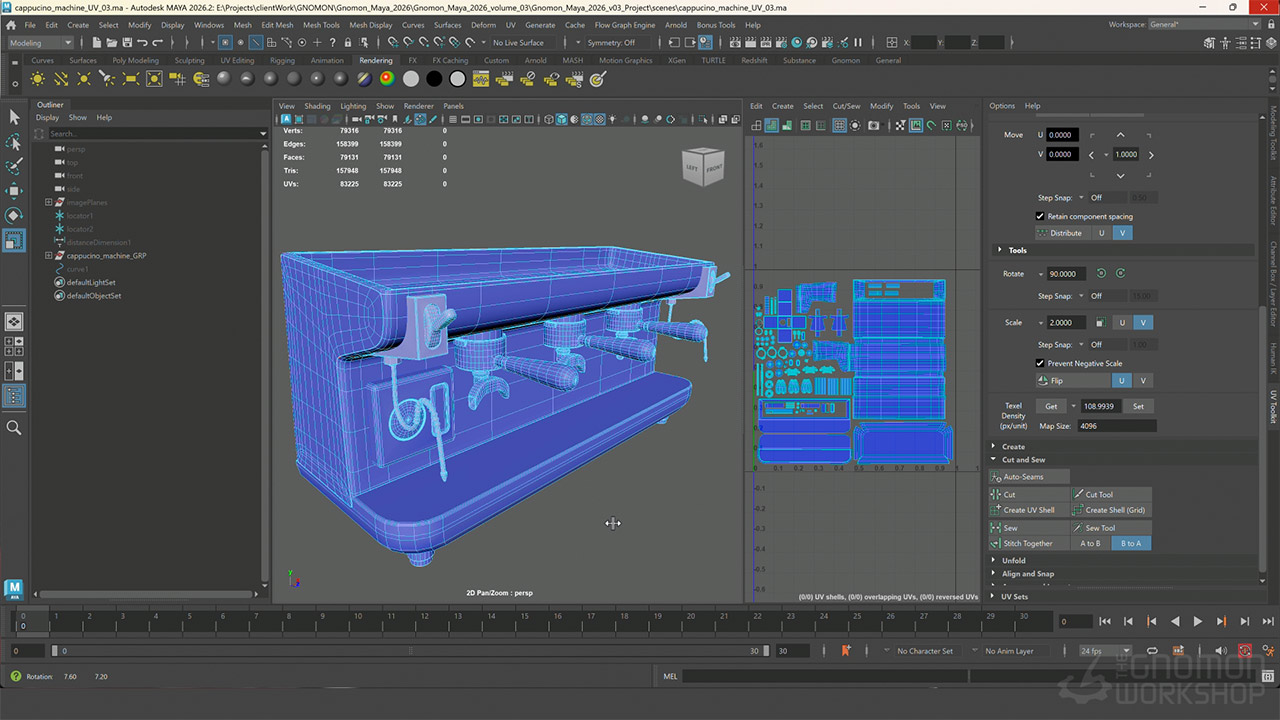Toggle the B to A stitch direction

click(x=1130, y=544)
